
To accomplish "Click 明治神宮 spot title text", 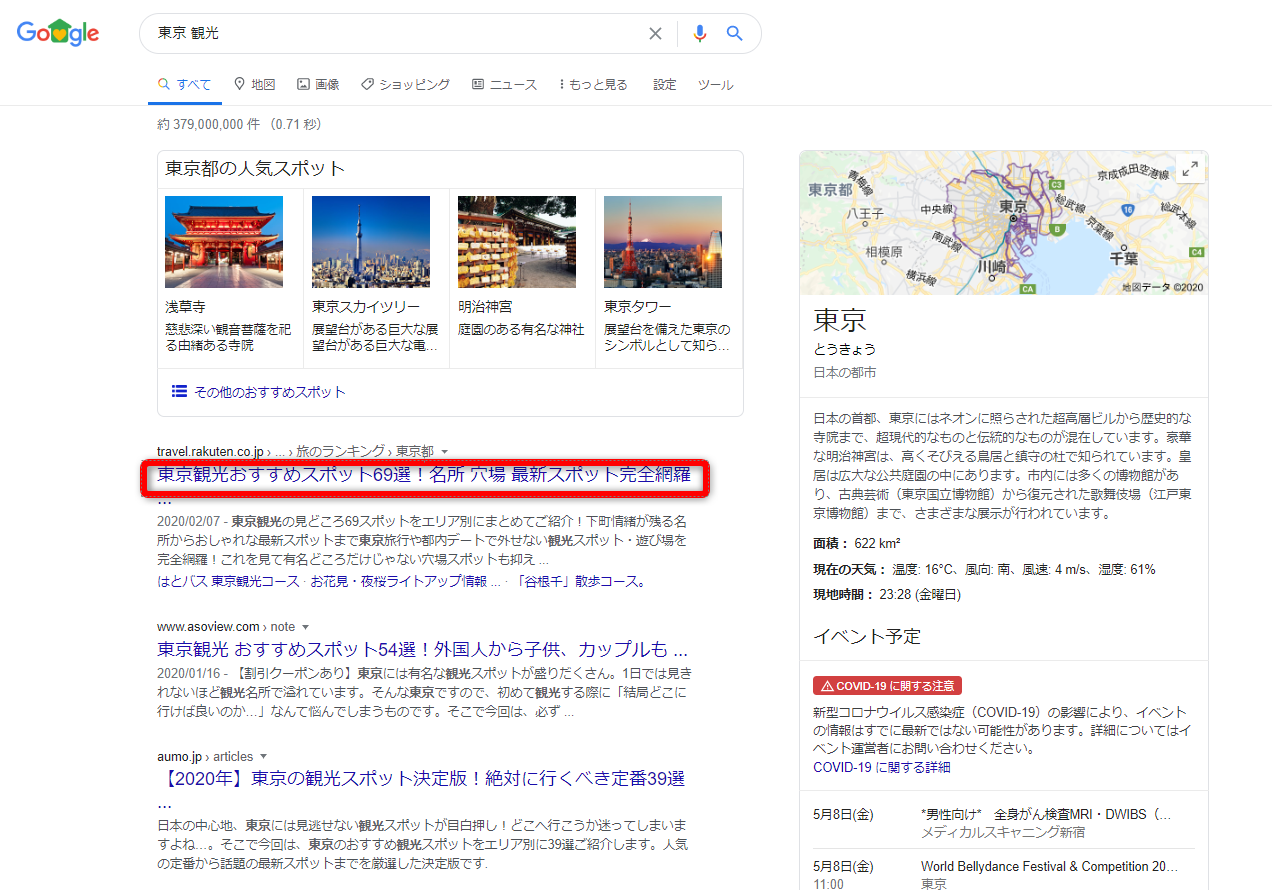I will pos(485,307).
